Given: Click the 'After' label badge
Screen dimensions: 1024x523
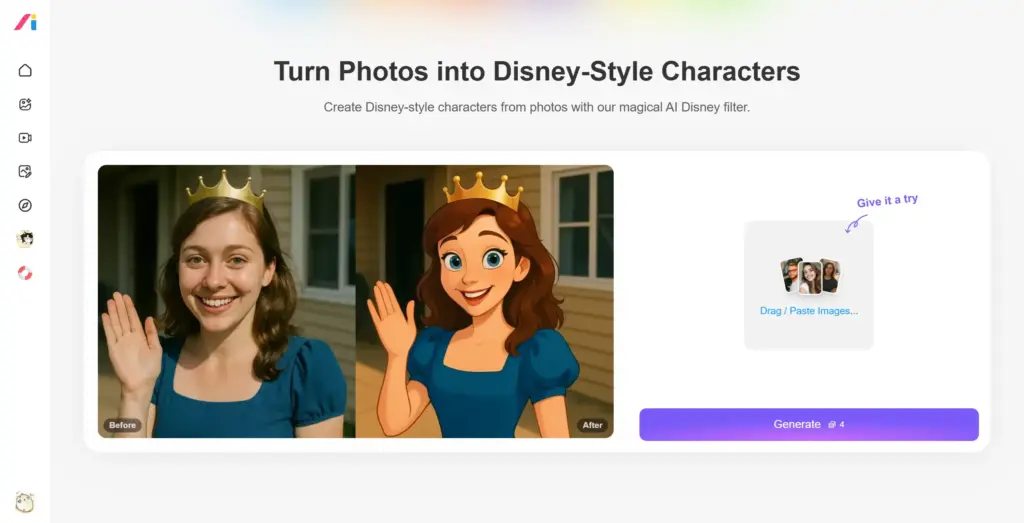Looking at the screenshot, I should [592, 425].
